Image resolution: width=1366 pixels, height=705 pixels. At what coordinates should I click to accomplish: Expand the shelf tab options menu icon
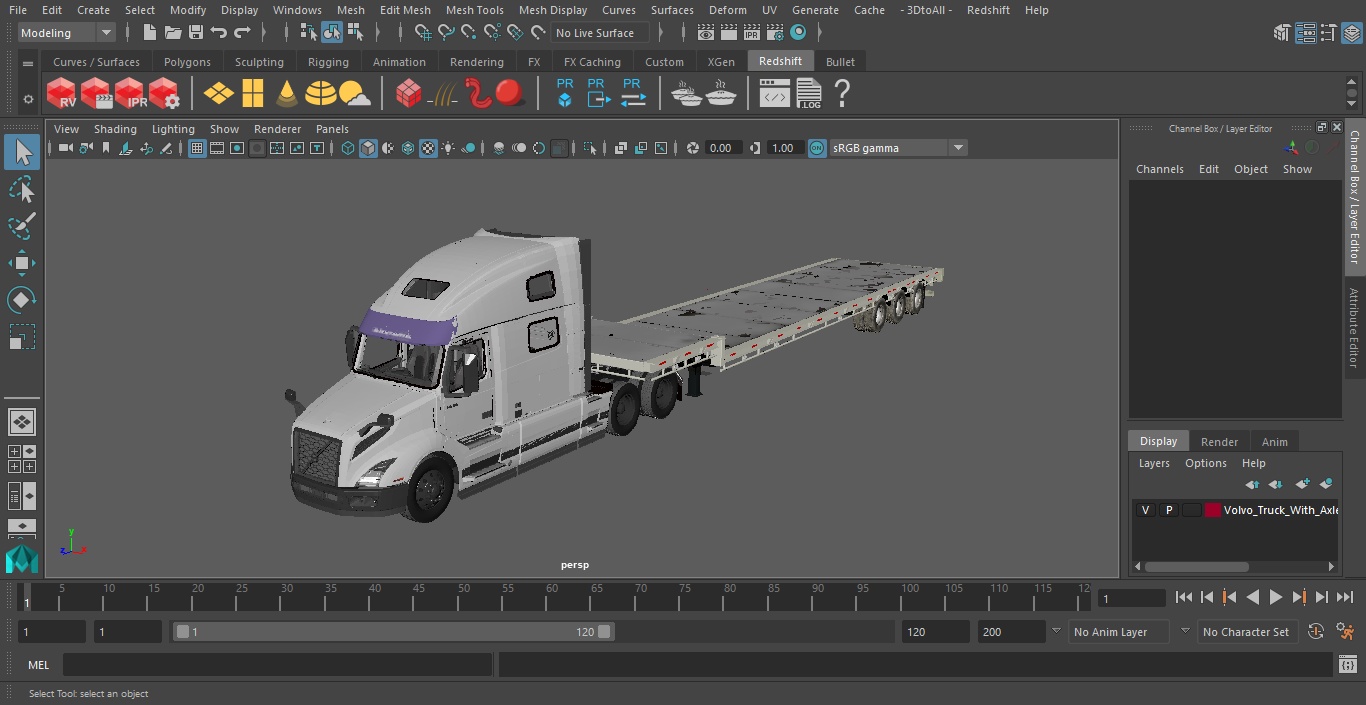pos(28,62)
